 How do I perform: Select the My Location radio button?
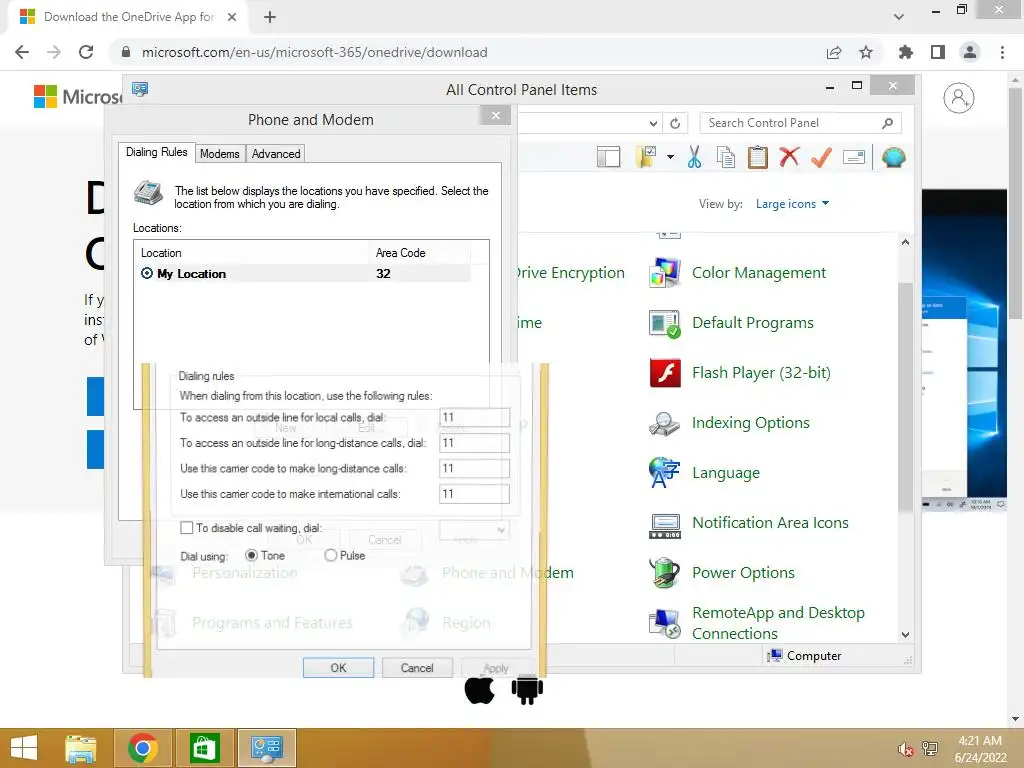tap(147, 273)
